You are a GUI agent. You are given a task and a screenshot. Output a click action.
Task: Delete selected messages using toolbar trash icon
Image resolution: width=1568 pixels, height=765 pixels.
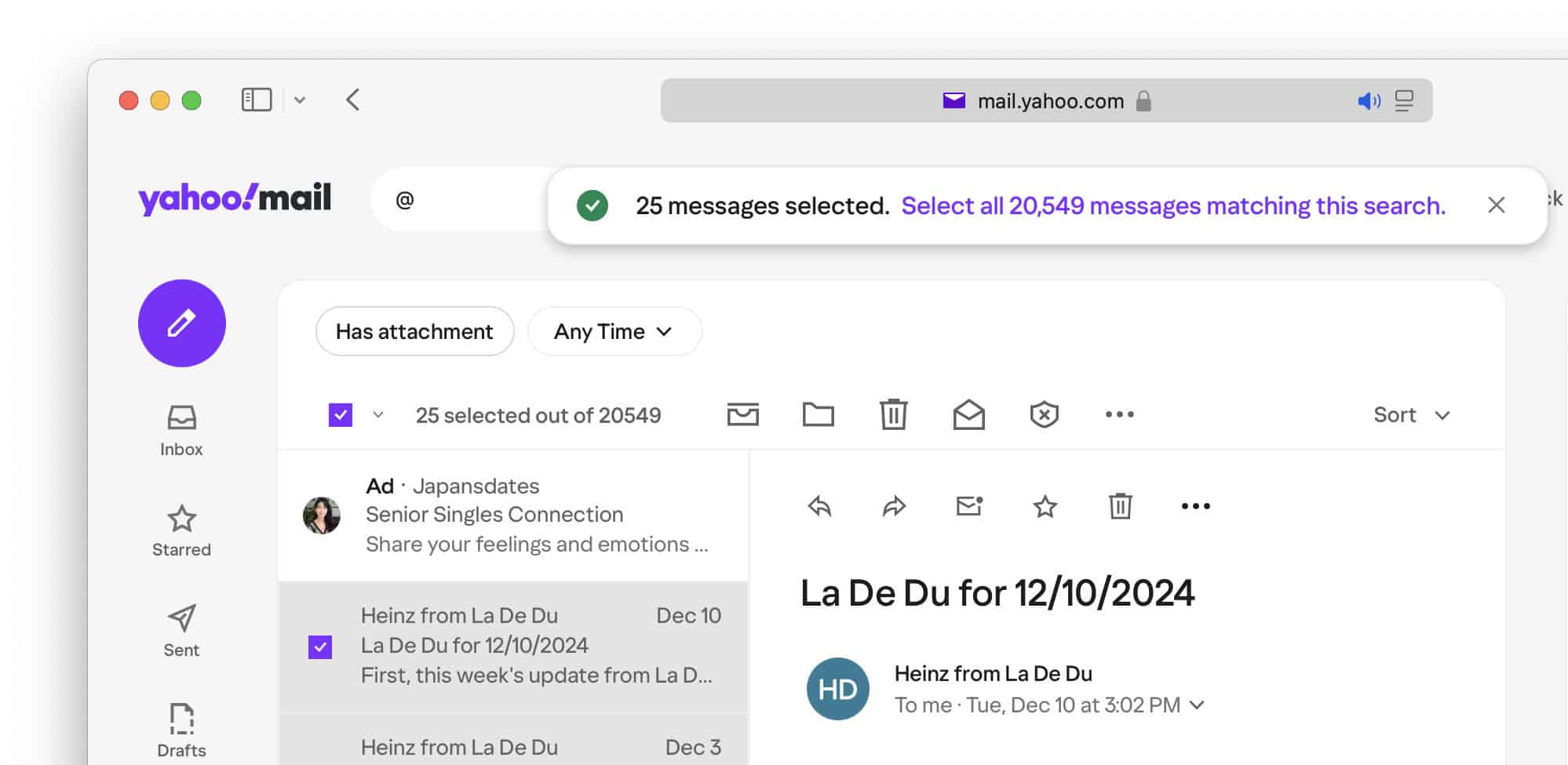(893, 414)
